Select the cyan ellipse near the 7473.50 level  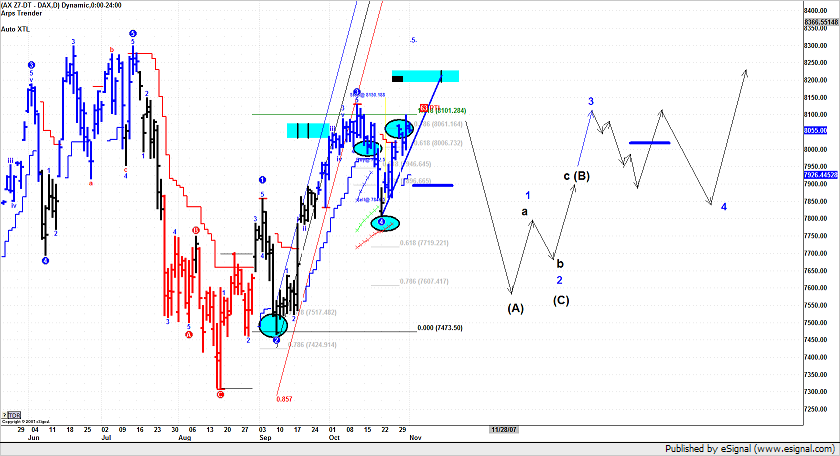[273, 325]
